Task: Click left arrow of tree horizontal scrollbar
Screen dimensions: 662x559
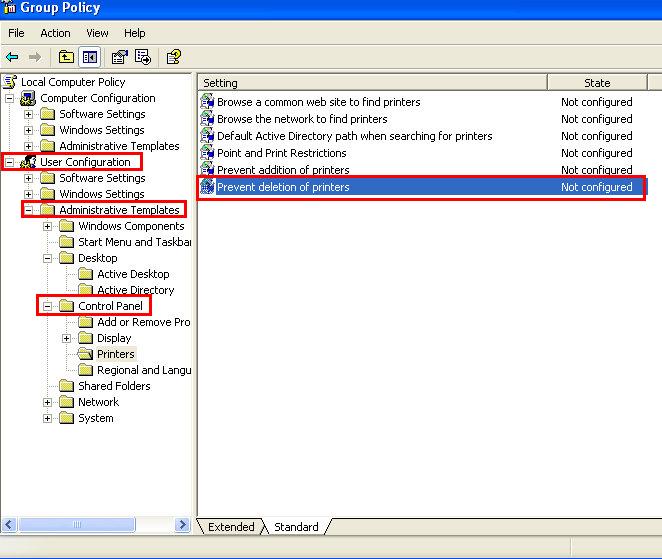Action: (x=9, y=525)
